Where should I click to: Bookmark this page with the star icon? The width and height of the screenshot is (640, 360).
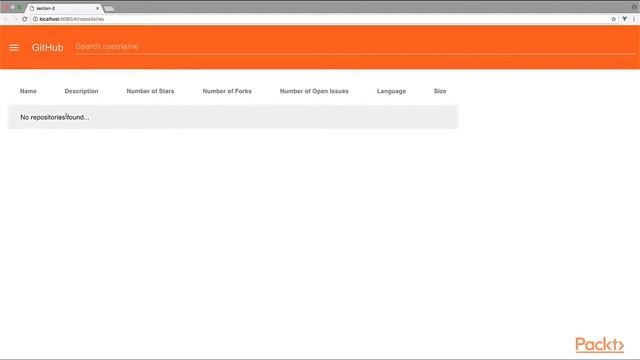[613, 19]
